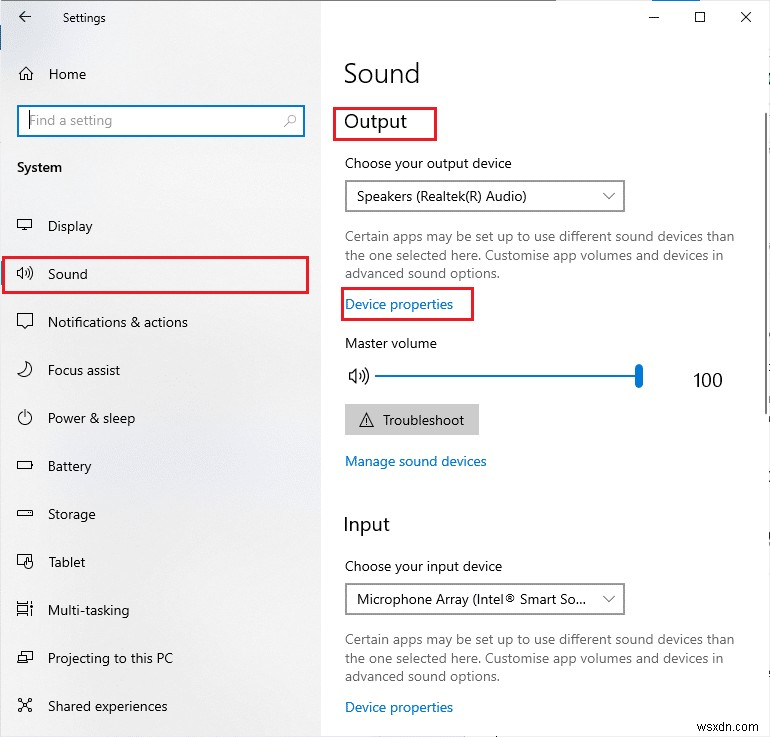Open Sound settings page

pyautogui.click(x=68, y=274)
